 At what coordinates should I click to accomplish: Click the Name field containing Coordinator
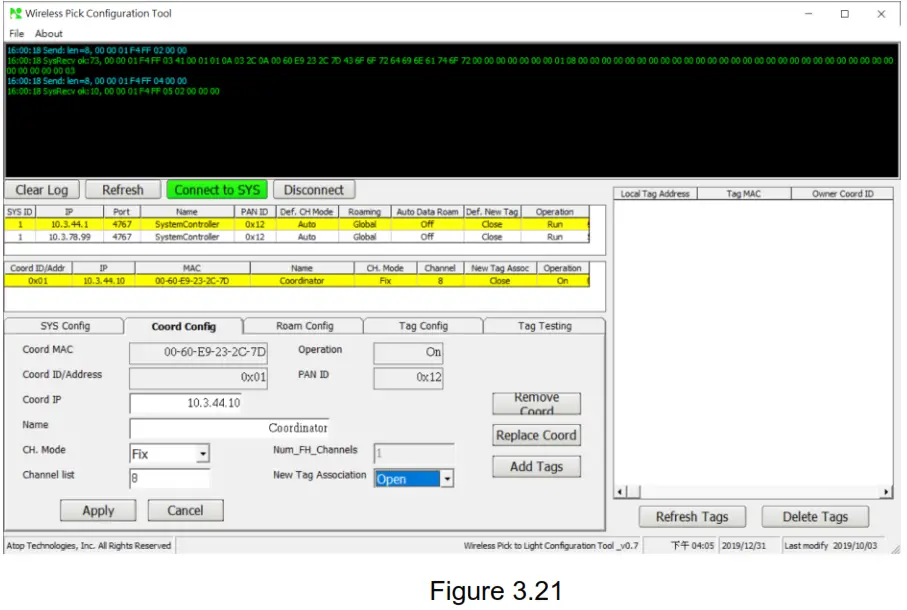click(230, 428)
